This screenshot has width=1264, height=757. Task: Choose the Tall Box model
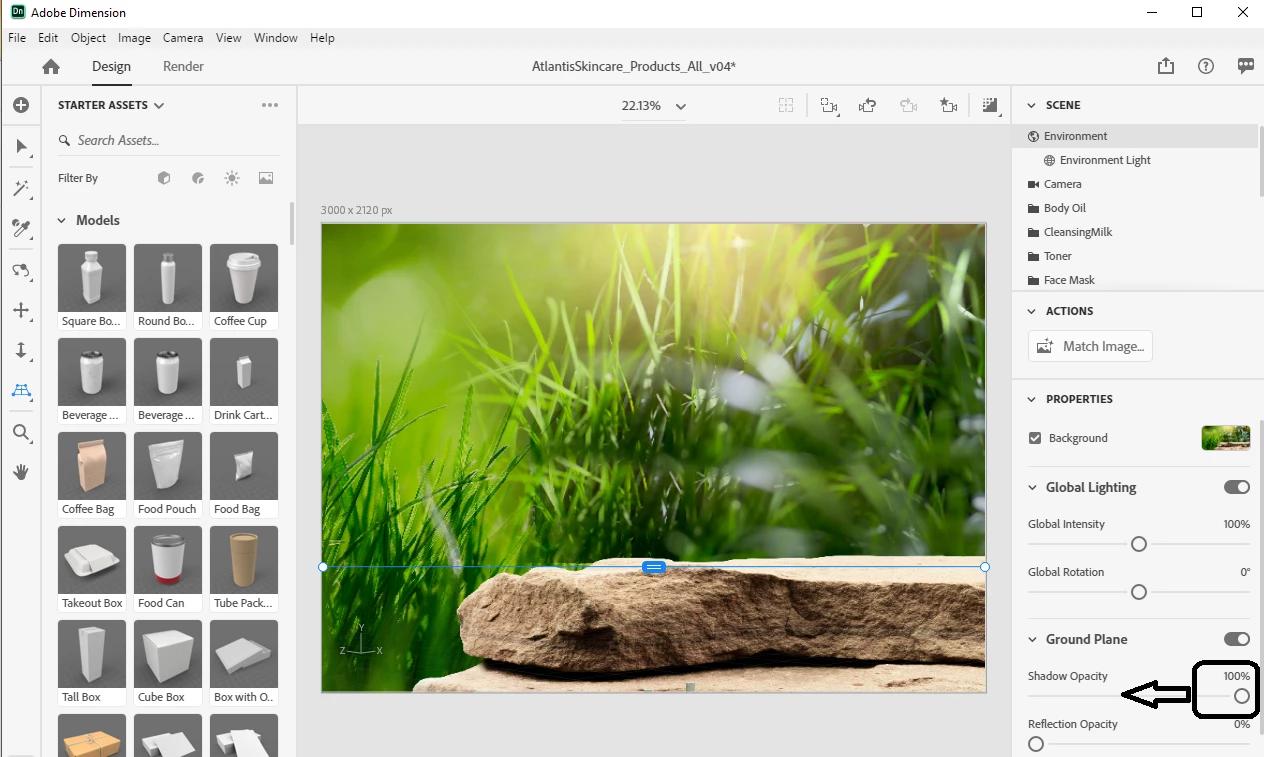[x=92, y=663]
